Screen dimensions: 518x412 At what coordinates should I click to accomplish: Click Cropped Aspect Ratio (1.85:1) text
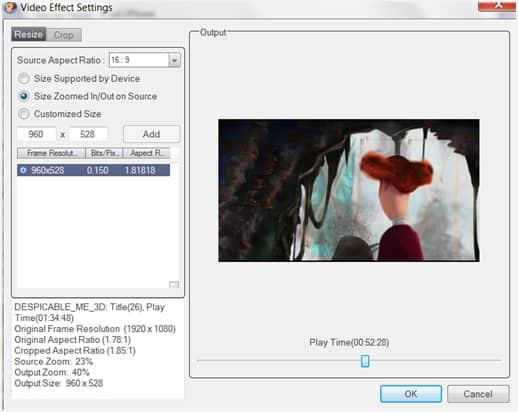coord(75,351)
